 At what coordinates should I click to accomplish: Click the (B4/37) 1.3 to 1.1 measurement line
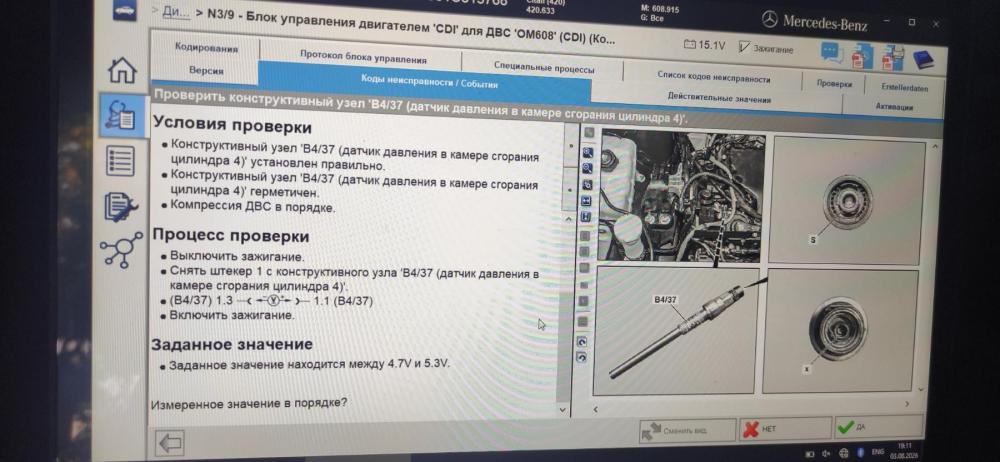[x=270, y=301]
